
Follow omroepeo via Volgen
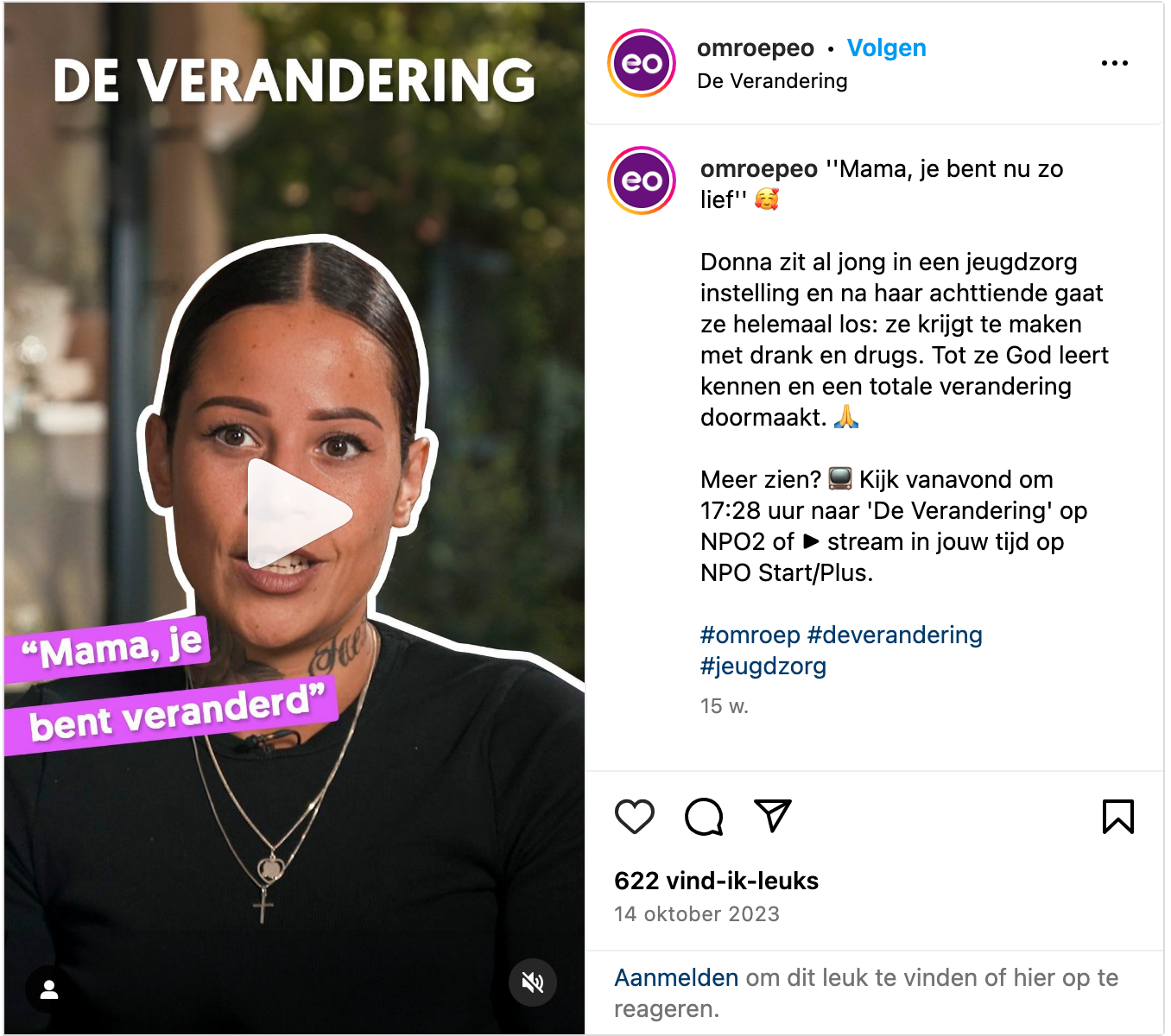(x=886, y=48)
